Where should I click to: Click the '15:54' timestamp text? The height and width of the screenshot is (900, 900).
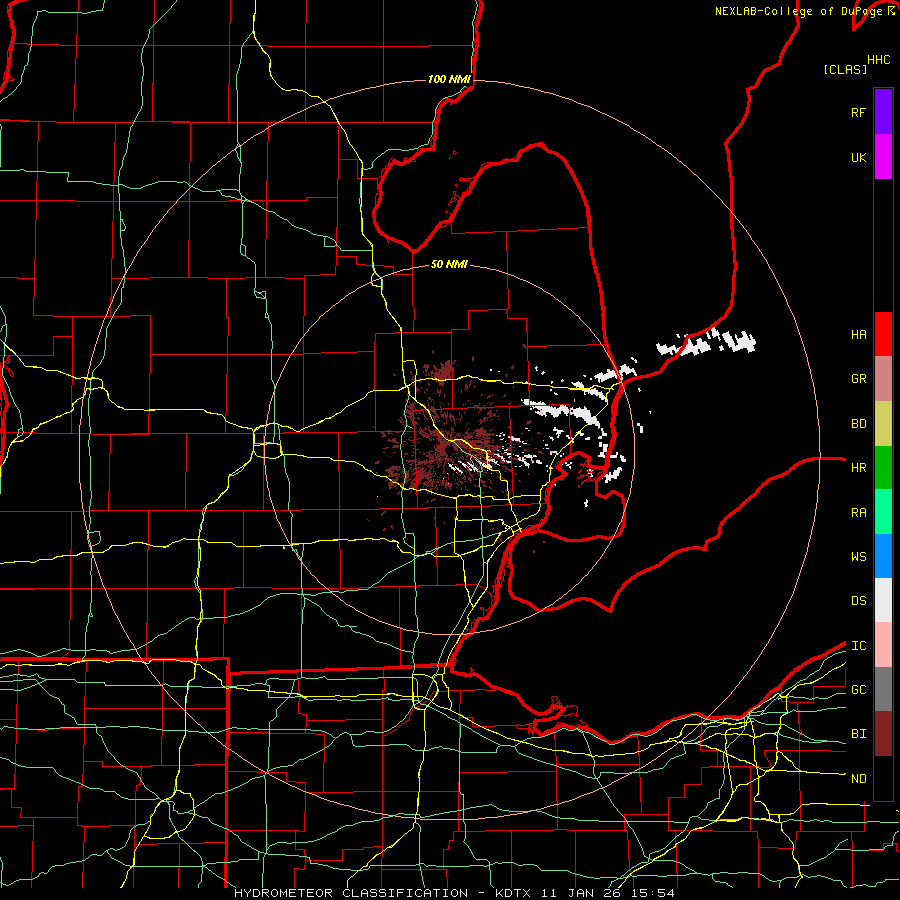[x=655, y=893]
